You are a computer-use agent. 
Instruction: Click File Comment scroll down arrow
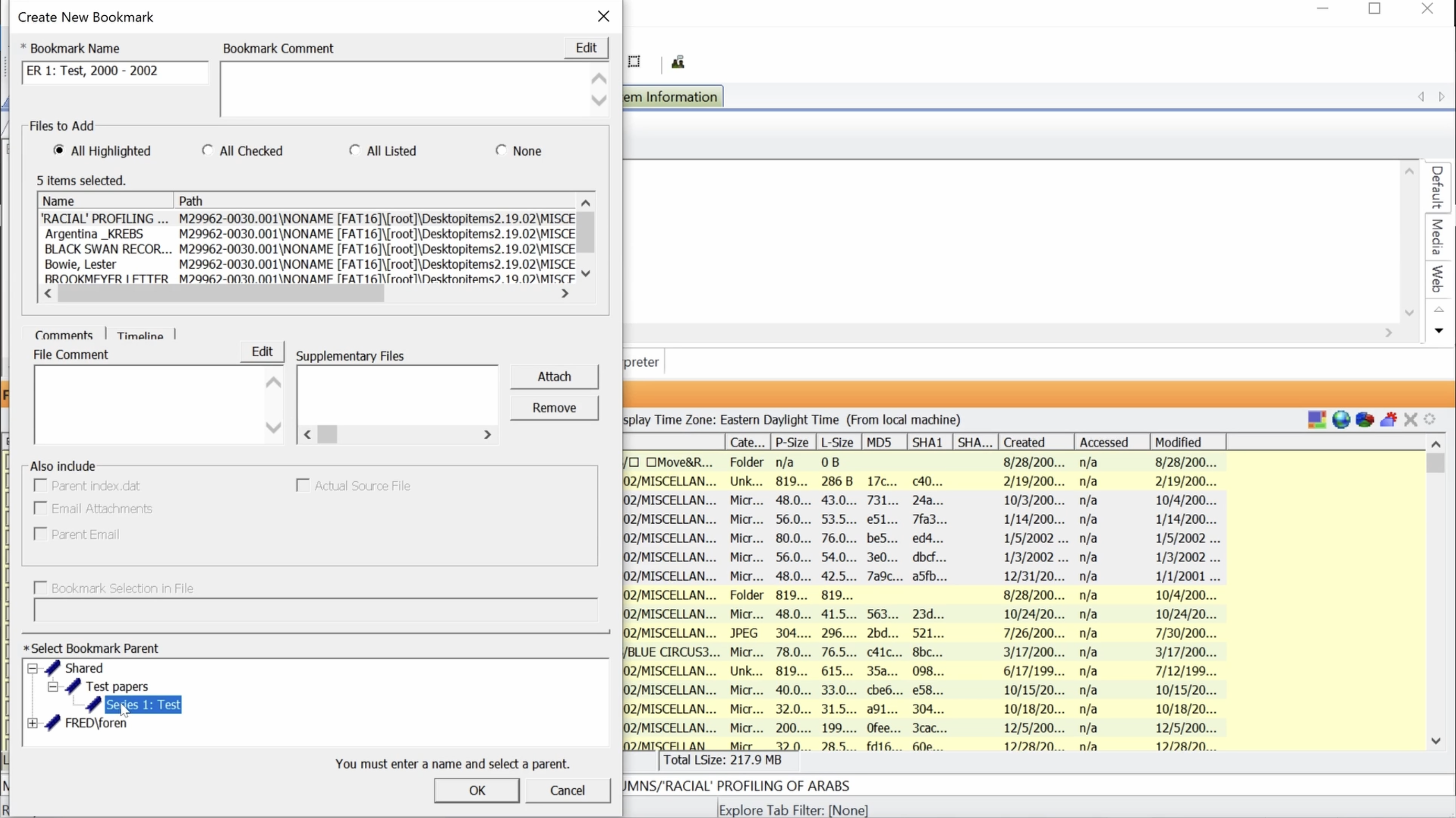(x=273, y=427)
